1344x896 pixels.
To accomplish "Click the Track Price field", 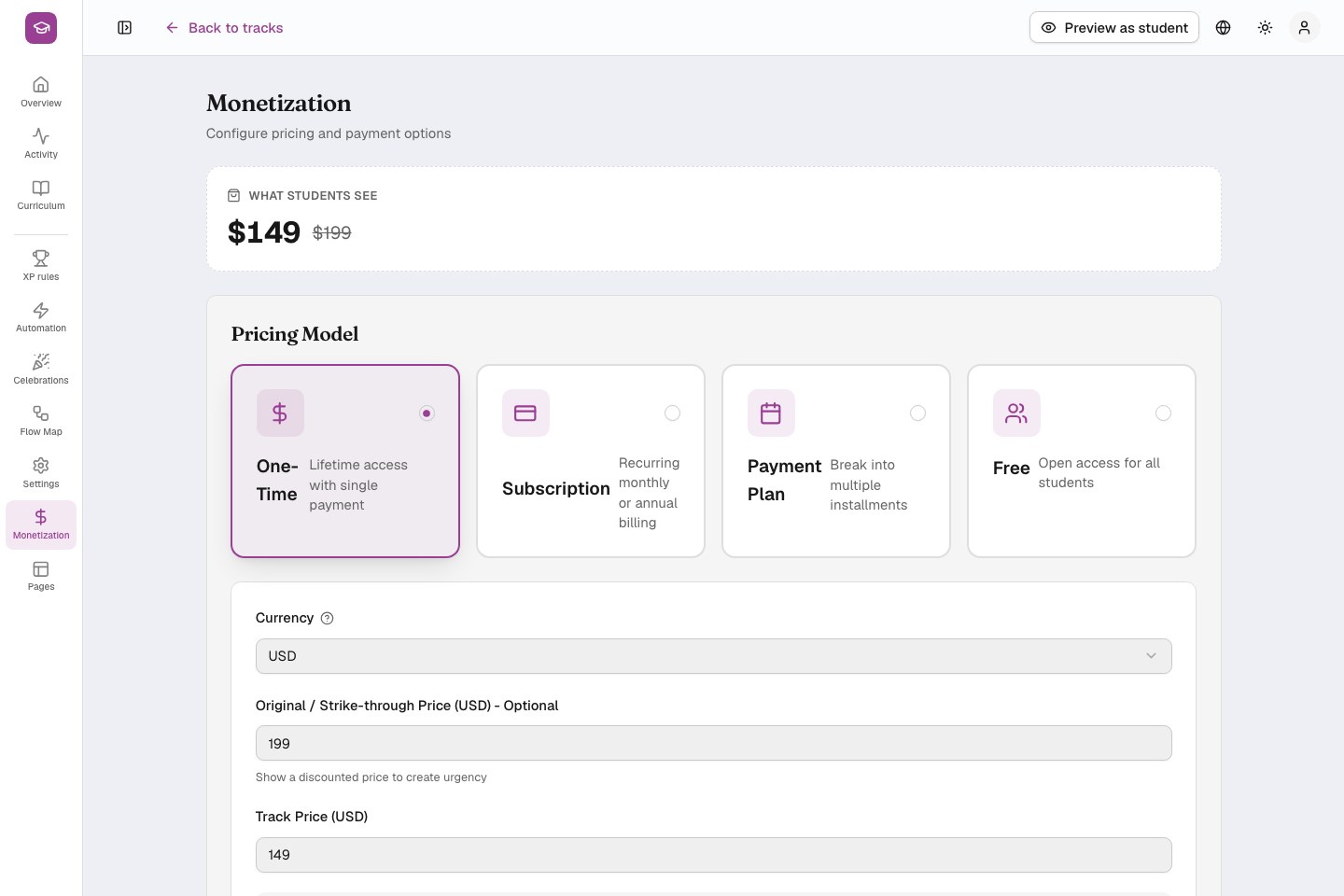I will (x=714, y=855).
